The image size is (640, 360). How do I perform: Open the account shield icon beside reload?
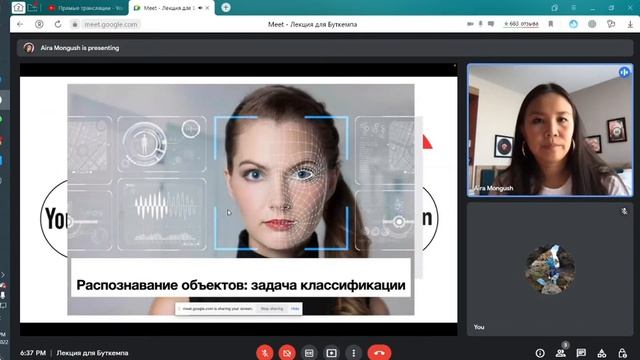pyautogui.click(x=39, y=24)
